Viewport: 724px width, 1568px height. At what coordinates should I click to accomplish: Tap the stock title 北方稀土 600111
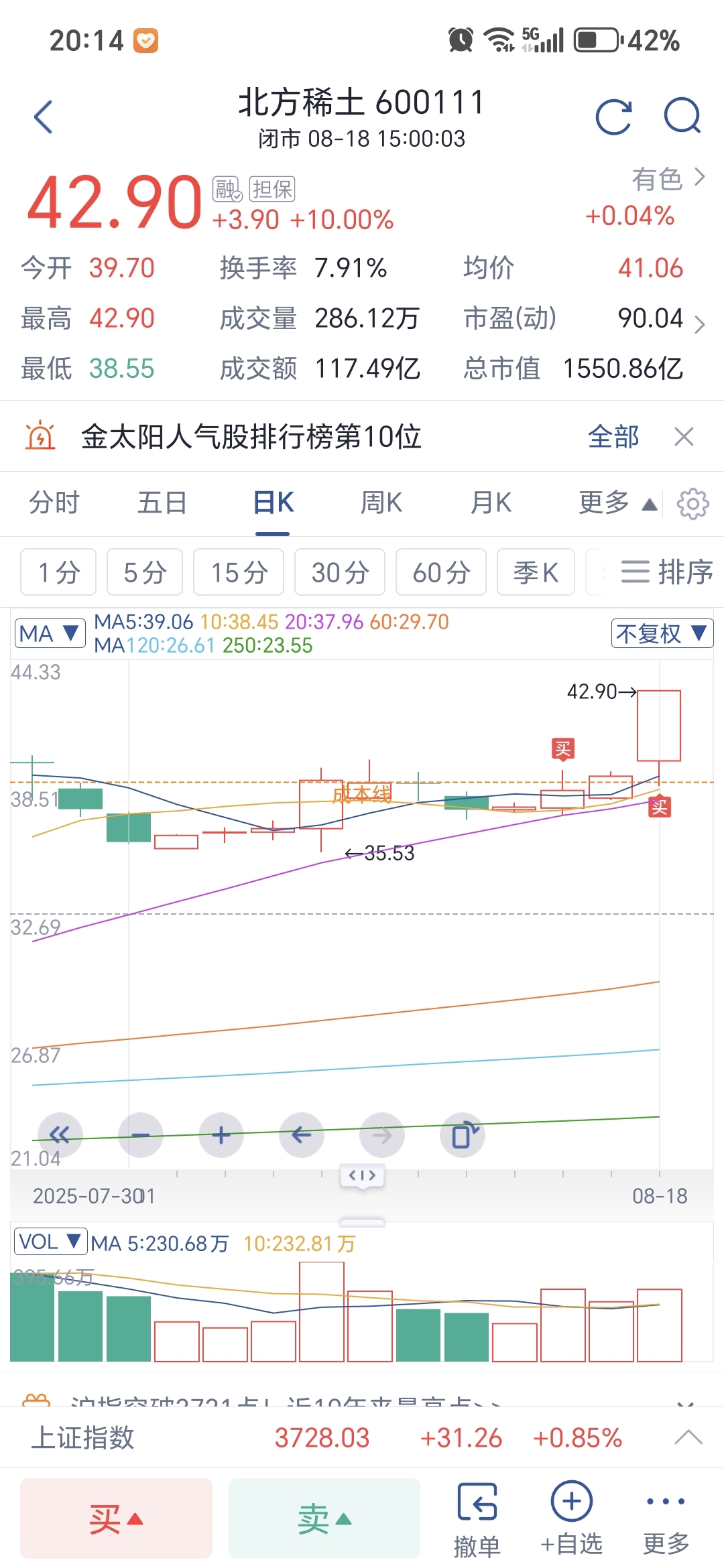tap(361, 103)
